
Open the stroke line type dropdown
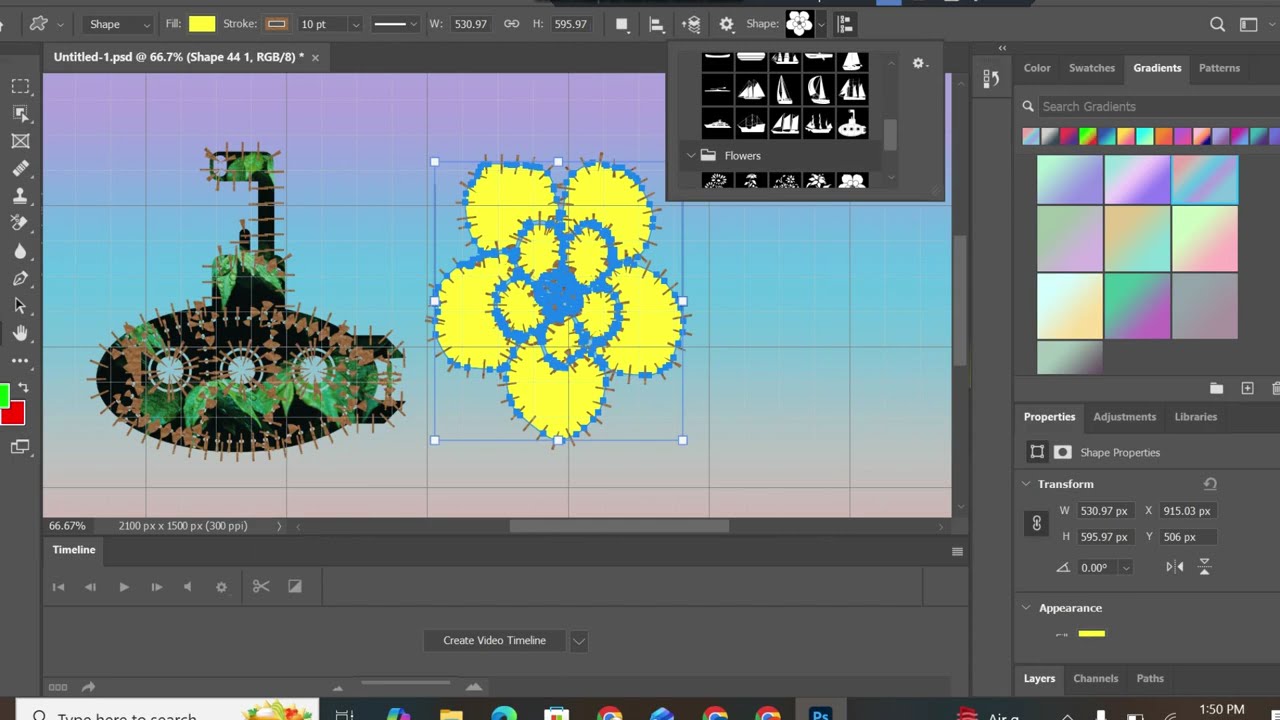tap(395, 24)
